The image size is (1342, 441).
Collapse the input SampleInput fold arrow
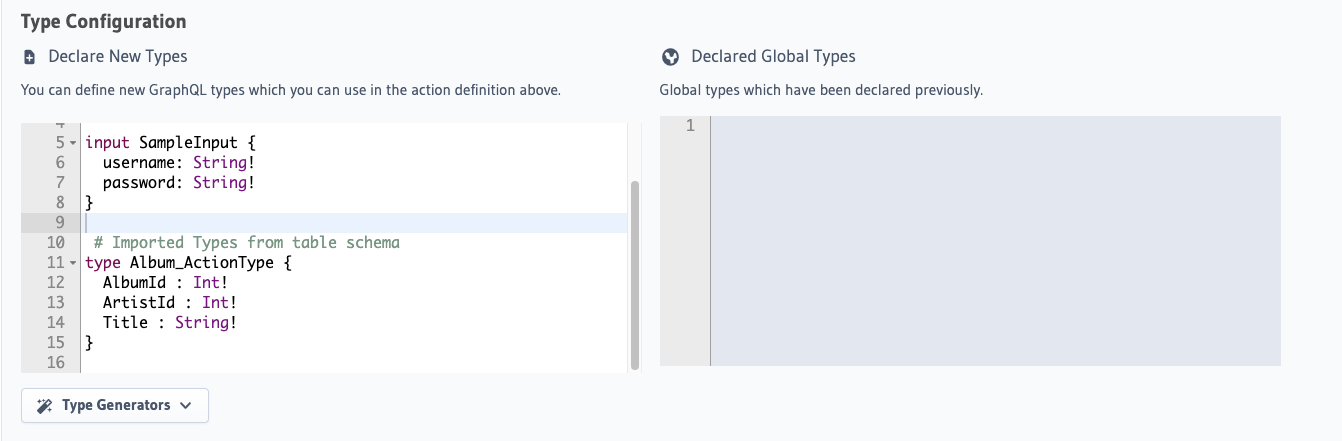tap(73, 143)
